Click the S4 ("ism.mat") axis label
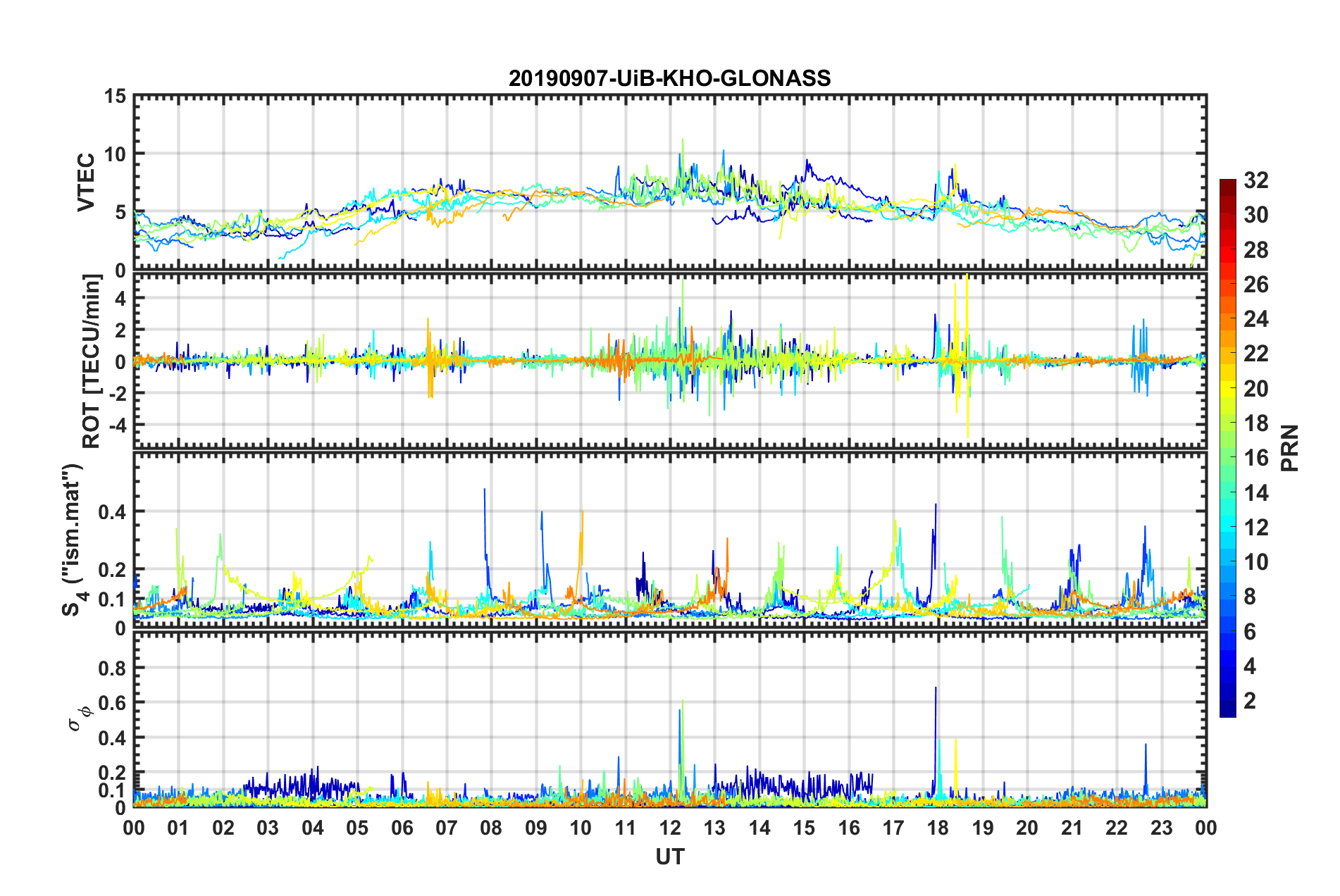 (x=73, y=540)
